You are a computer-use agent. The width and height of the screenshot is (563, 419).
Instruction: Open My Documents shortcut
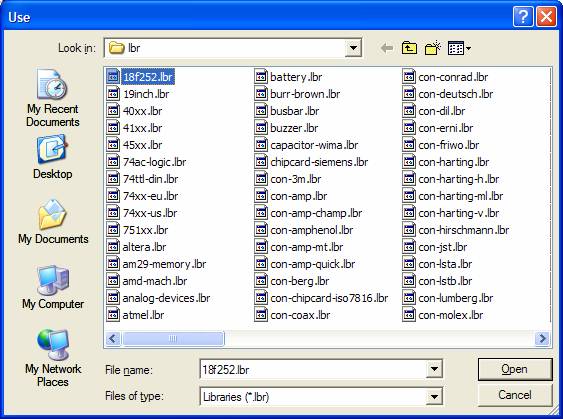53,222
